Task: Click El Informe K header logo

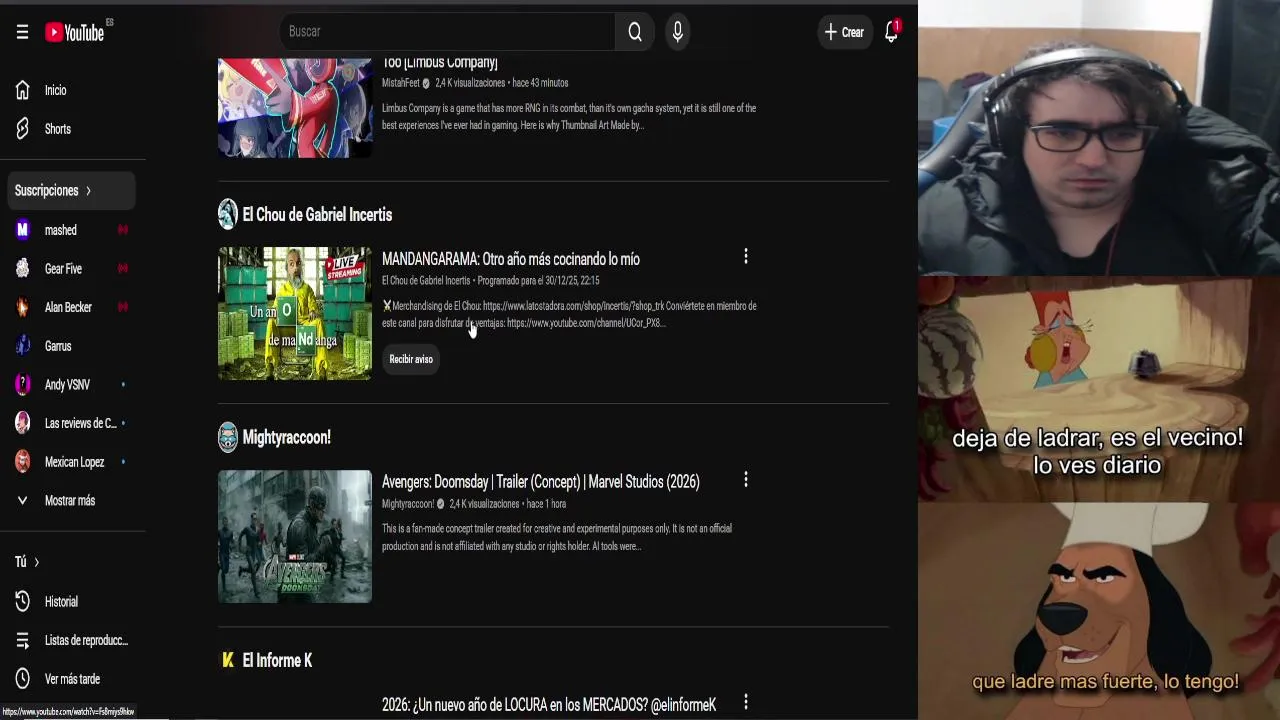Action: click(228, 660)
